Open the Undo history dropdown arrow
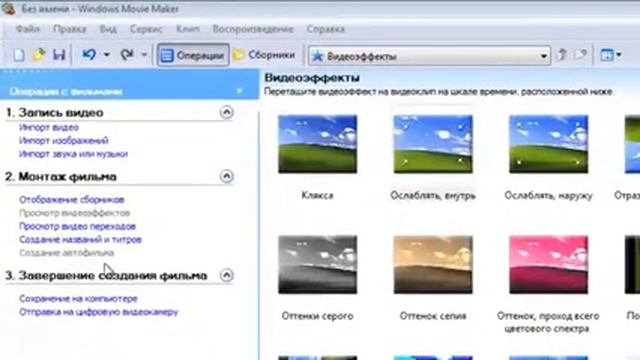 click(x=107, y=54)
